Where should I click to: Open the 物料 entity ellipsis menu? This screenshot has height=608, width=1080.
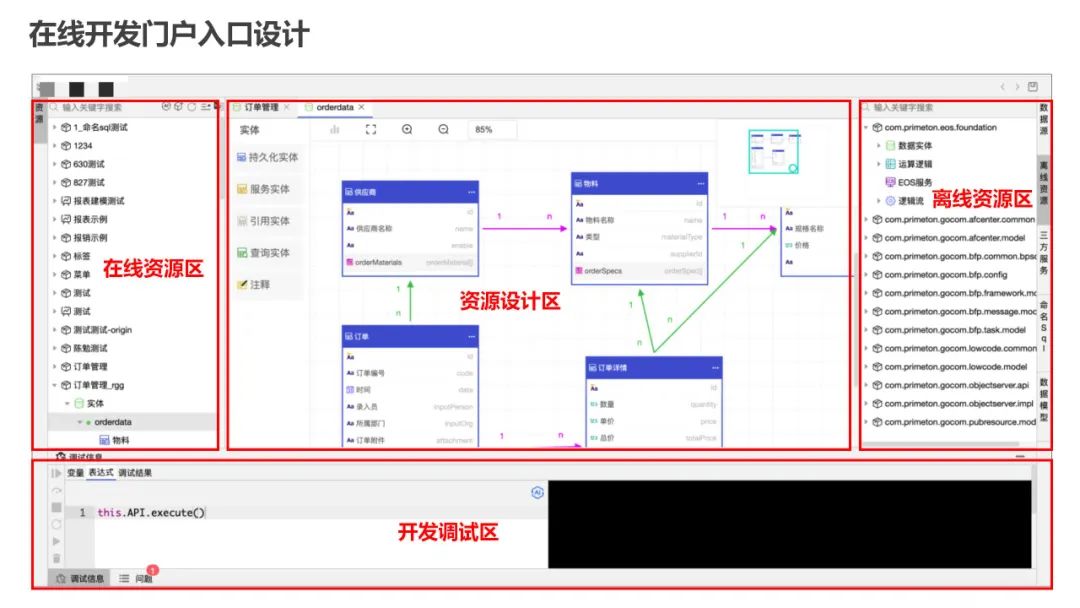click(700, 184)
